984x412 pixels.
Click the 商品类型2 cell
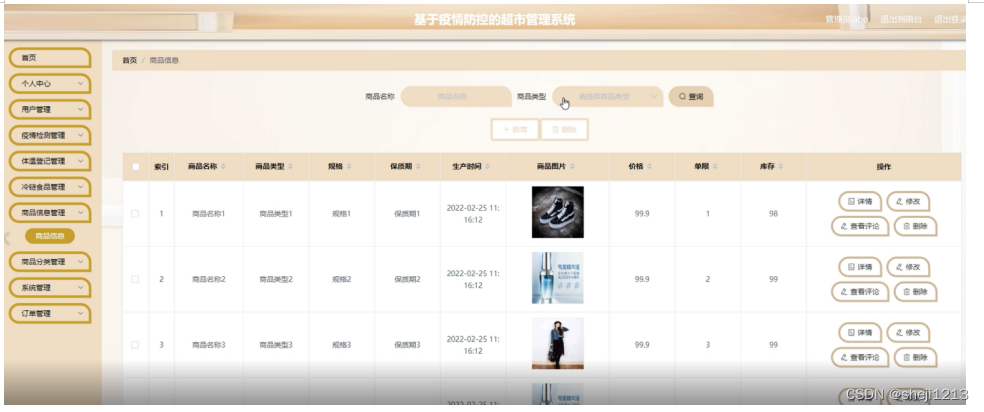pyautogui.click(x=276, y=279)
